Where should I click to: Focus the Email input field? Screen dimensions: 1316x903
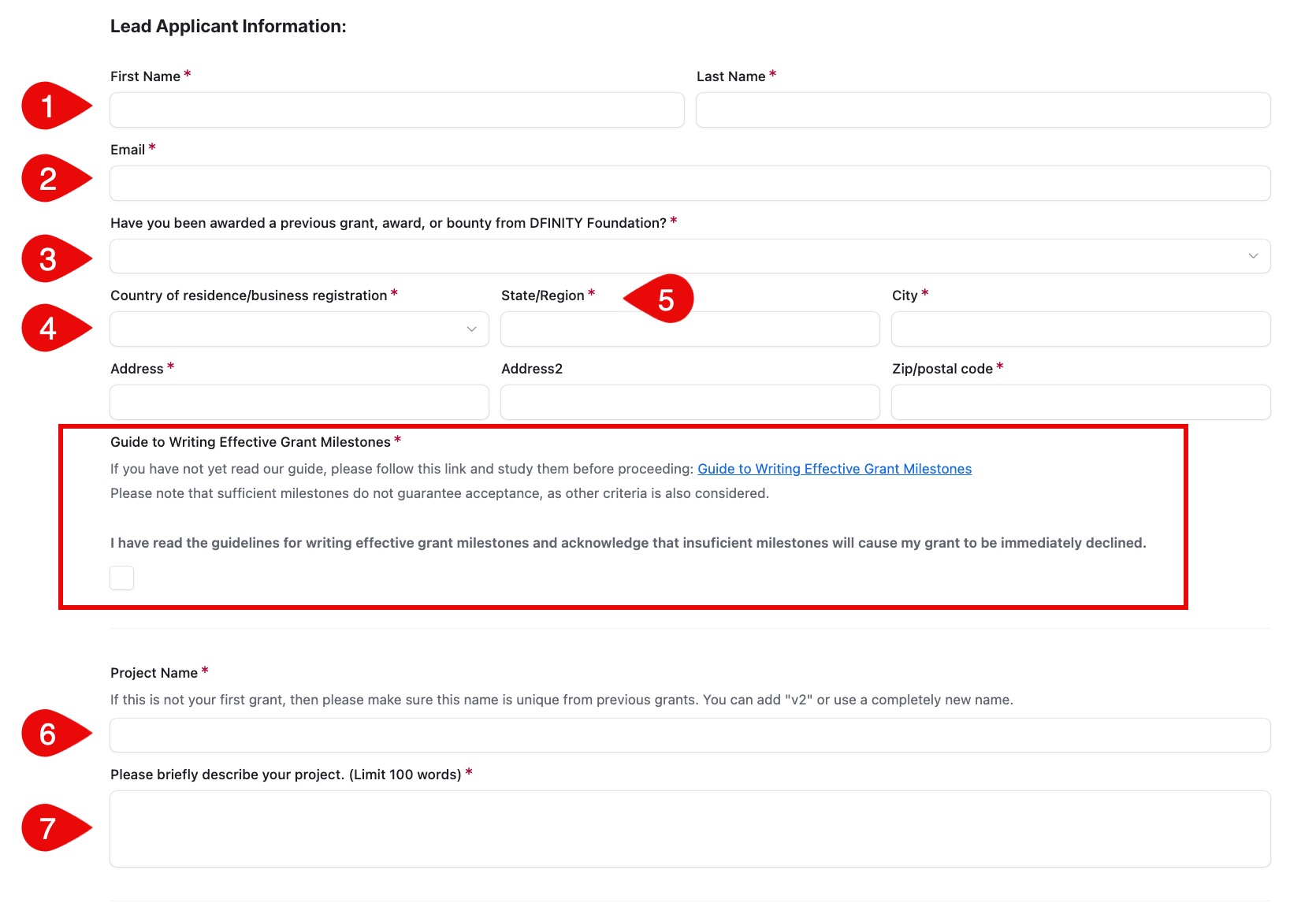click(x=690, y=183)
